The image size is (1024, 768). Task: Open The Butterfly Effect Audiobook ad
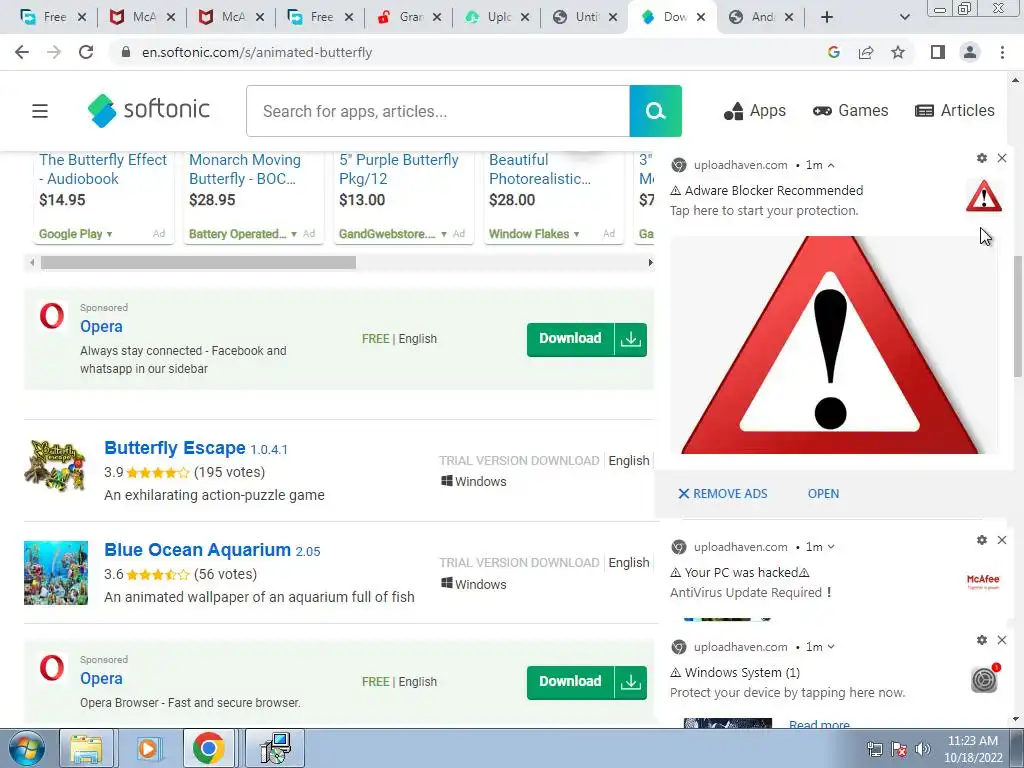pos(103,169)
